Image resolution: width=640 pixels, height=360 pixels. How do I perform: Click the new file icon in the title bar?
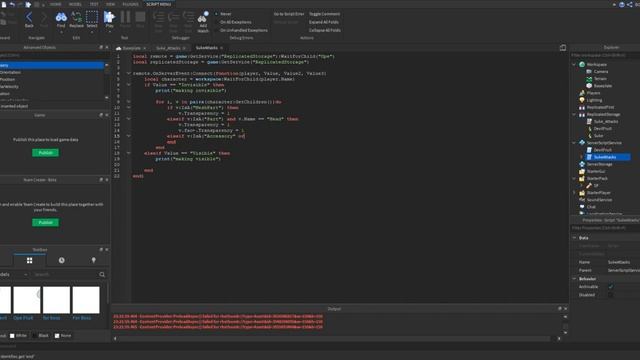pyautogui.click(x=4, y=4)
